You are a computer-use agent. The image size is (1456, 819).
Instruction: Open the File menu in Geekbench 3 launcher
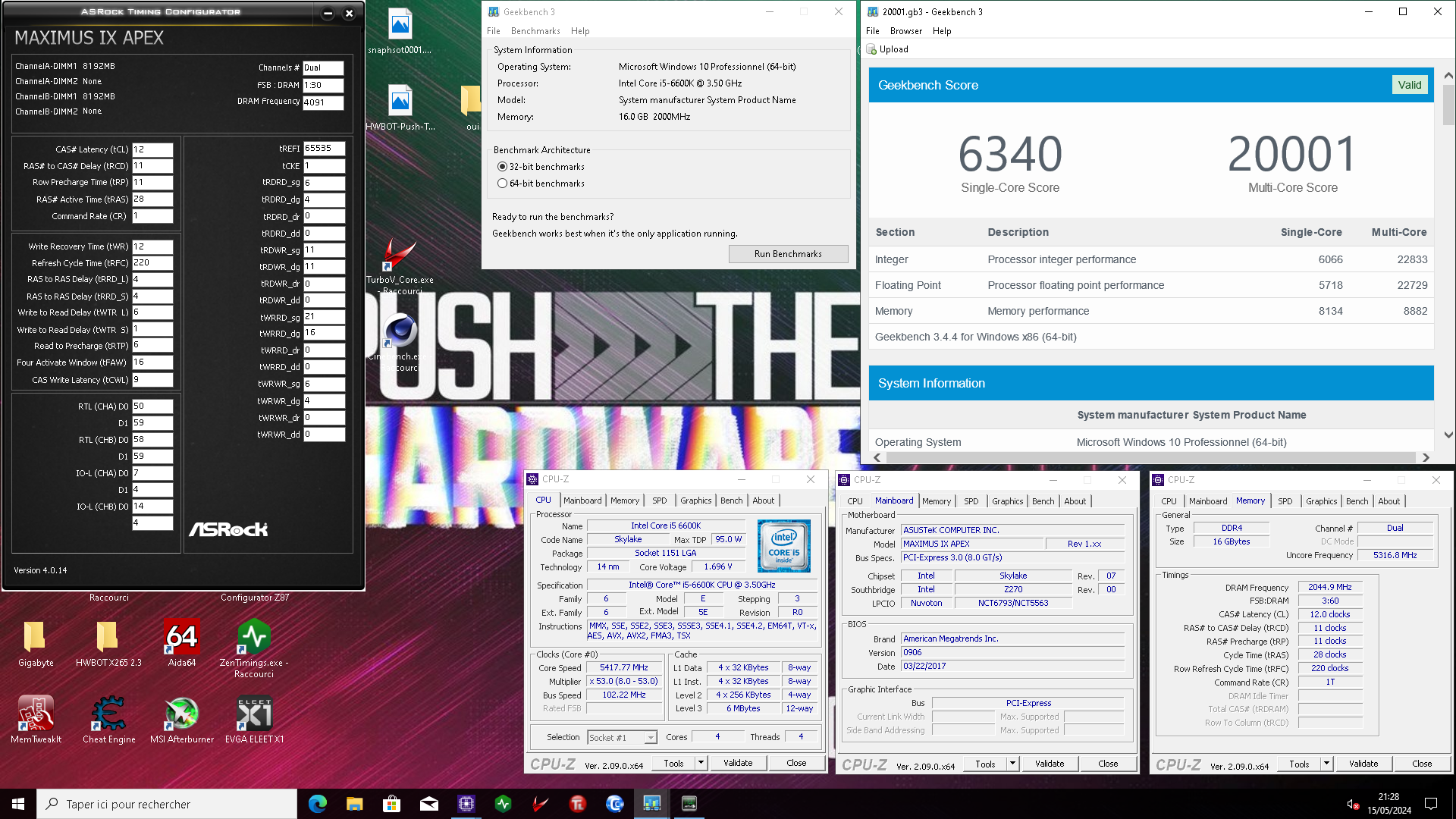click(494, 31)
